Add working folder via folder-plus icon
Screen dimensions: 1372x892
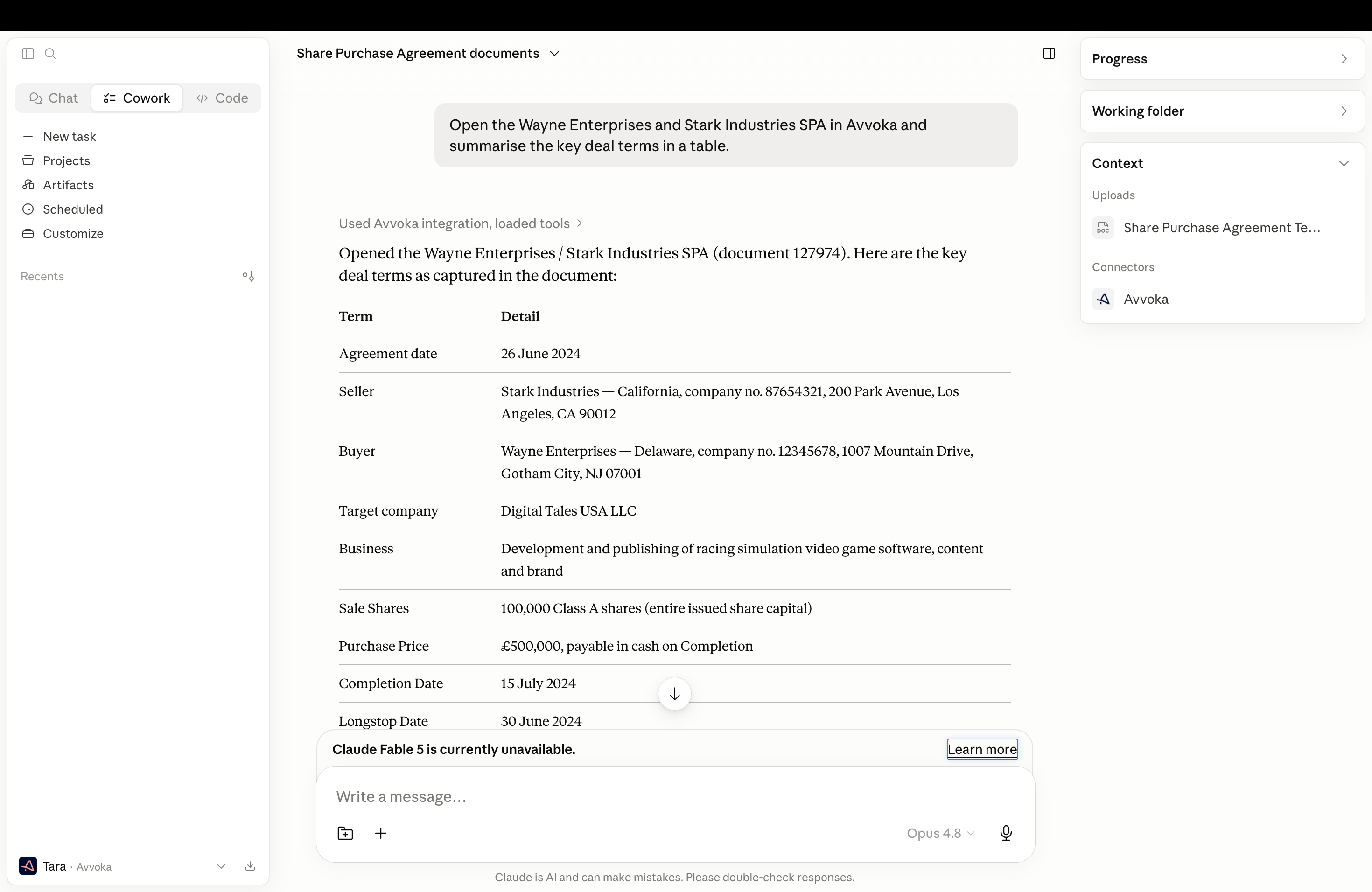[x=345, y=833]
